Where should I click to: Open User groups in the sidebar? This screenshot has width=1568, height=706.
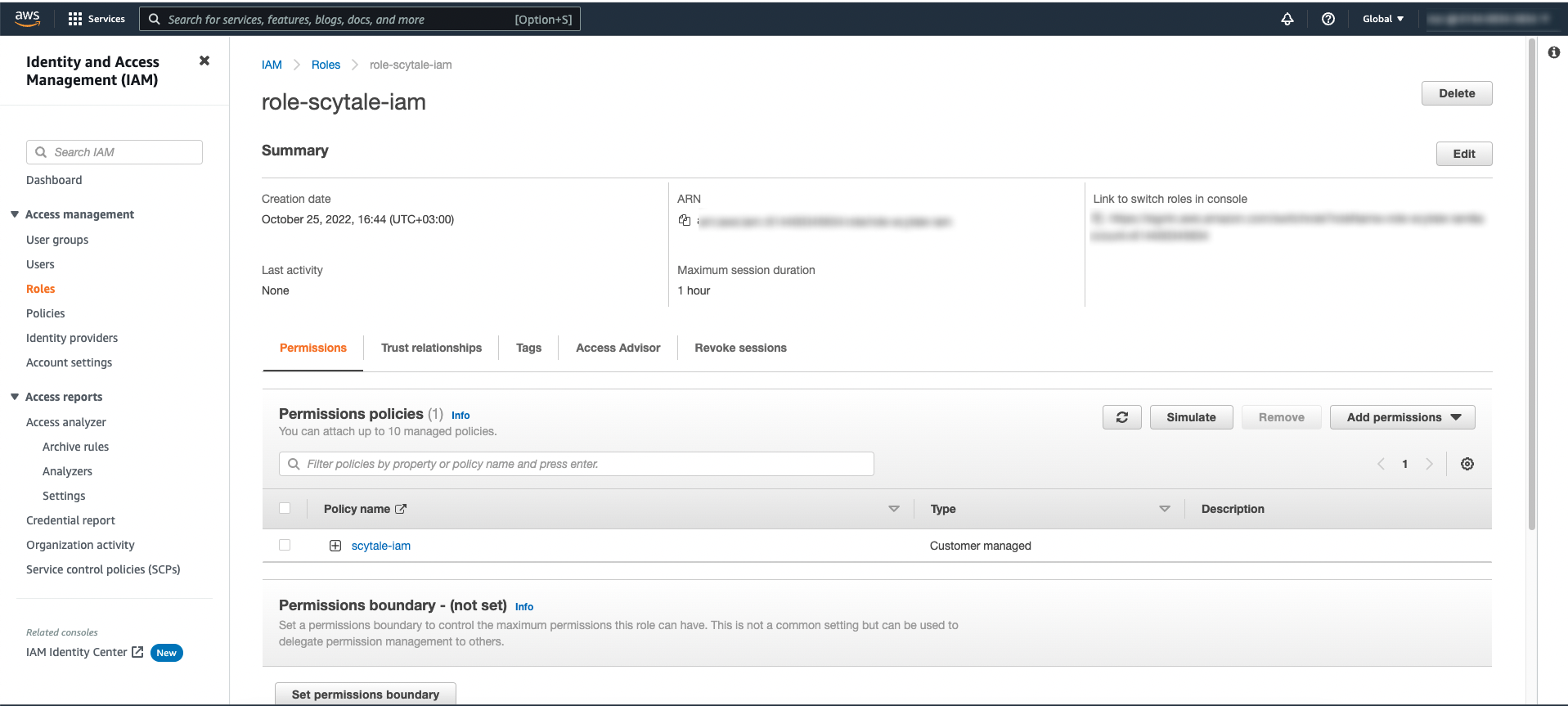point(57,240)
